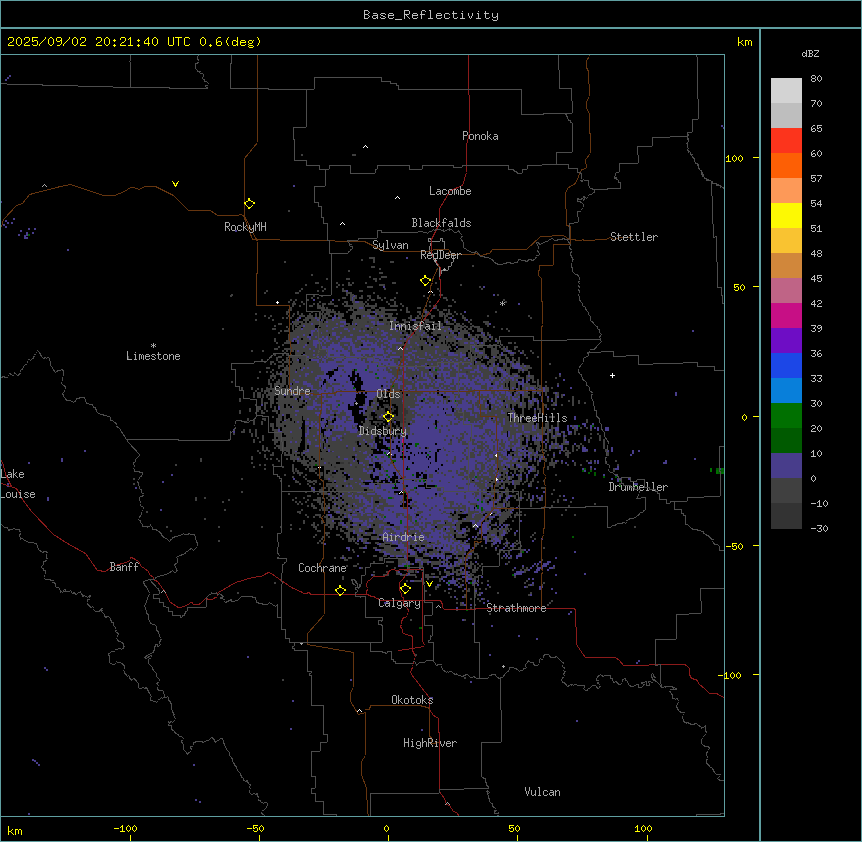
Task: Click the ThreeHills label
Action: click(x=537, y=418)
